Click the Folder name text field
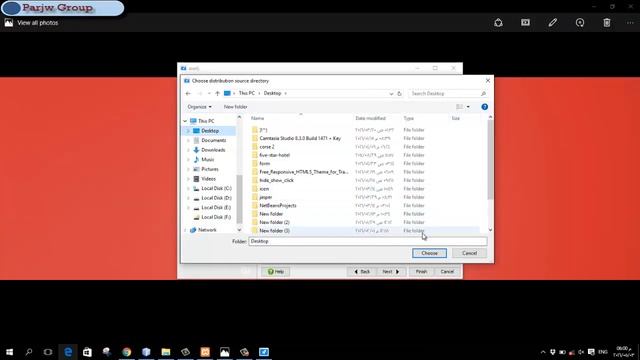640x360 pixels. (x=368, y=242)
